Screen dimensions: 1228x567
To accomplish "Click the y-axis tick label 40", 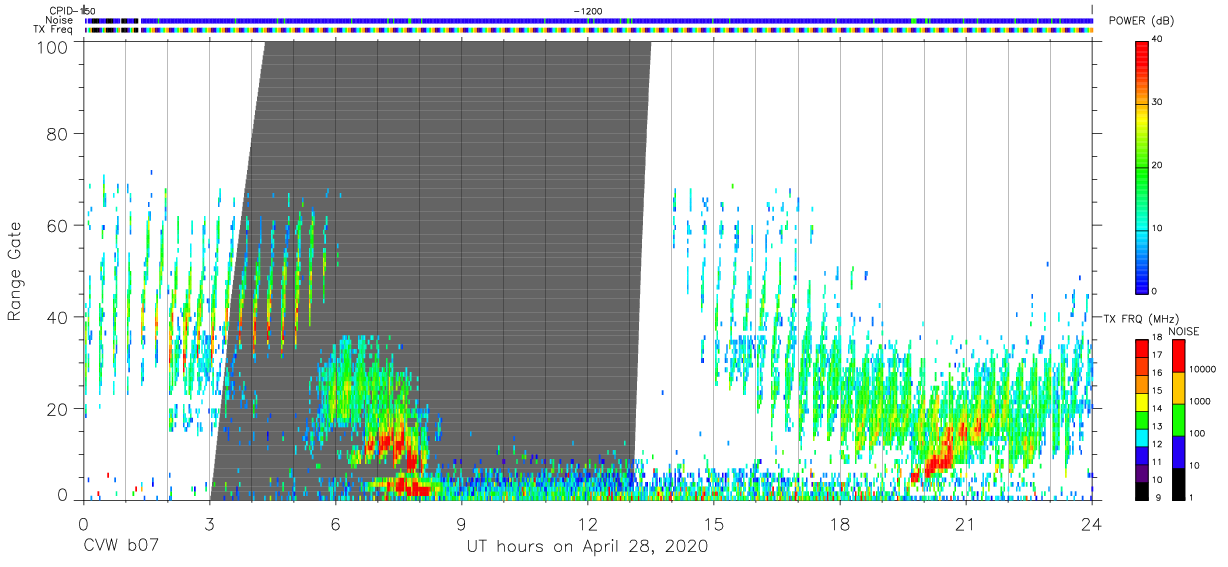I will [x=58, y=317].
